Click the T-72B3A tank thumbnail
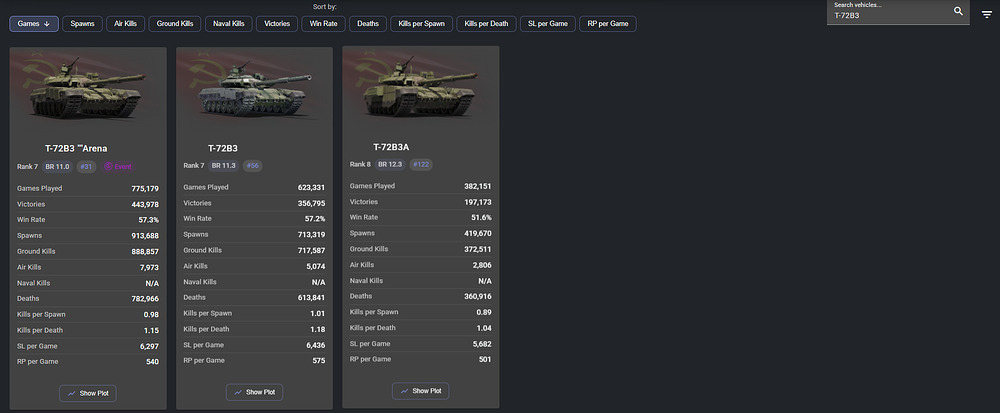Viewport: 1000px width, 413px height. click(421, 86)
